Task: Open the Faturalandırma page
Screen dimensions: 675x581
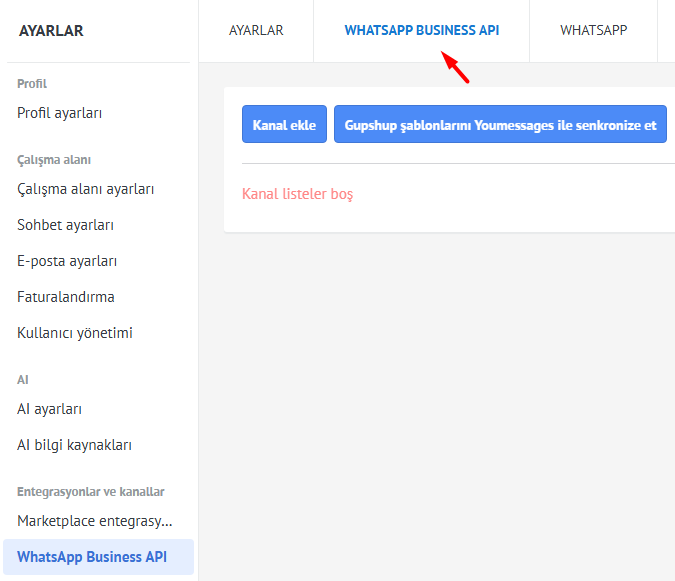Action: [x=66, y=297]
